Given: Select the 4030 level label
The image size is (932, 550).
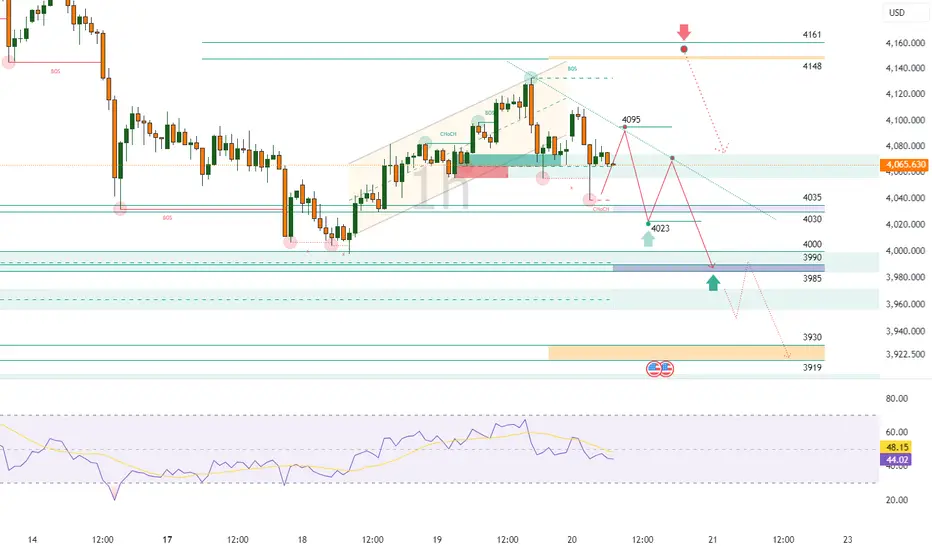Looking at the screenshot, I should (812, 219).
